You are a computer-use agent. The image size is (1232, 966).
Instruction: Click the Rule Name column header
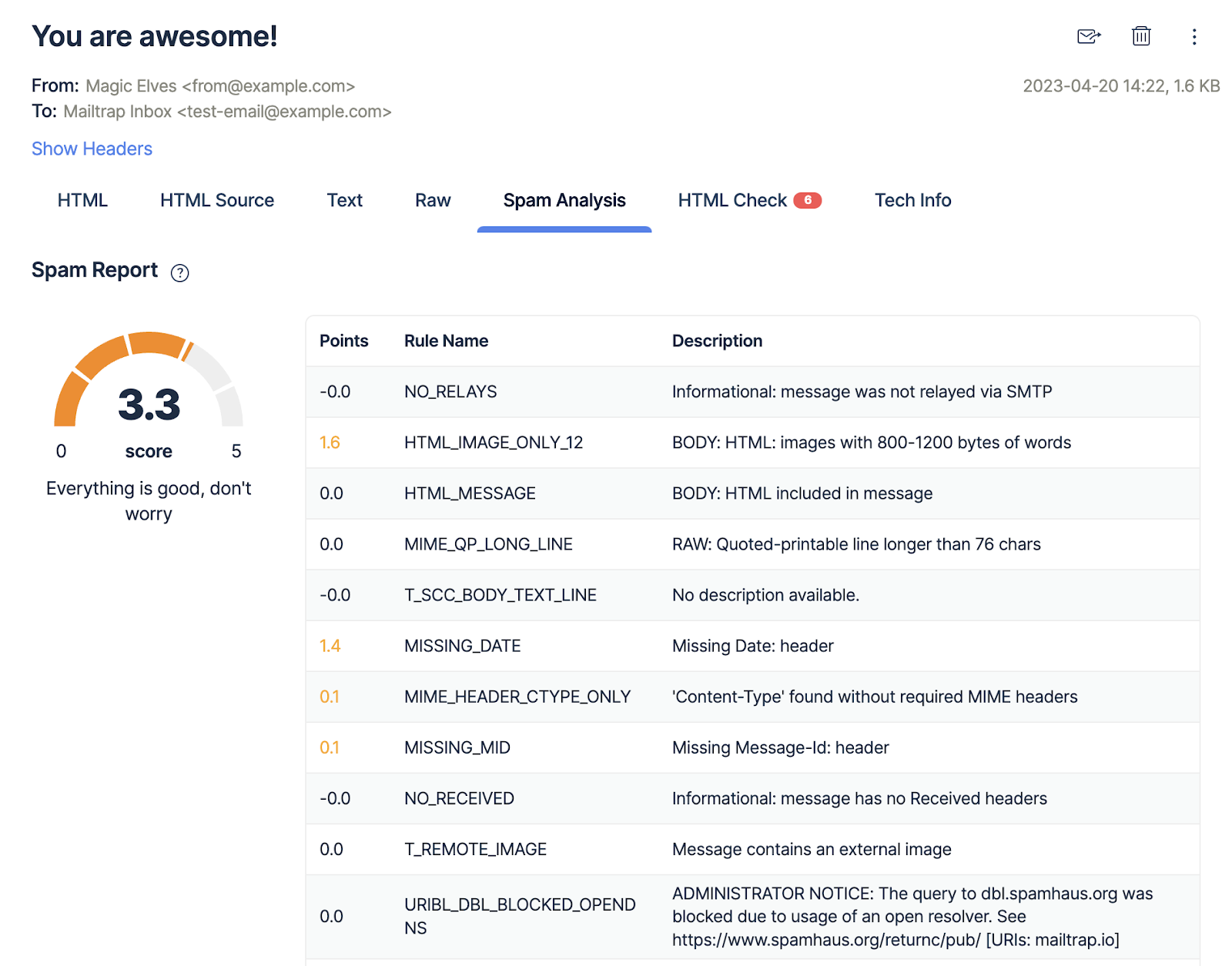point(446,341)
